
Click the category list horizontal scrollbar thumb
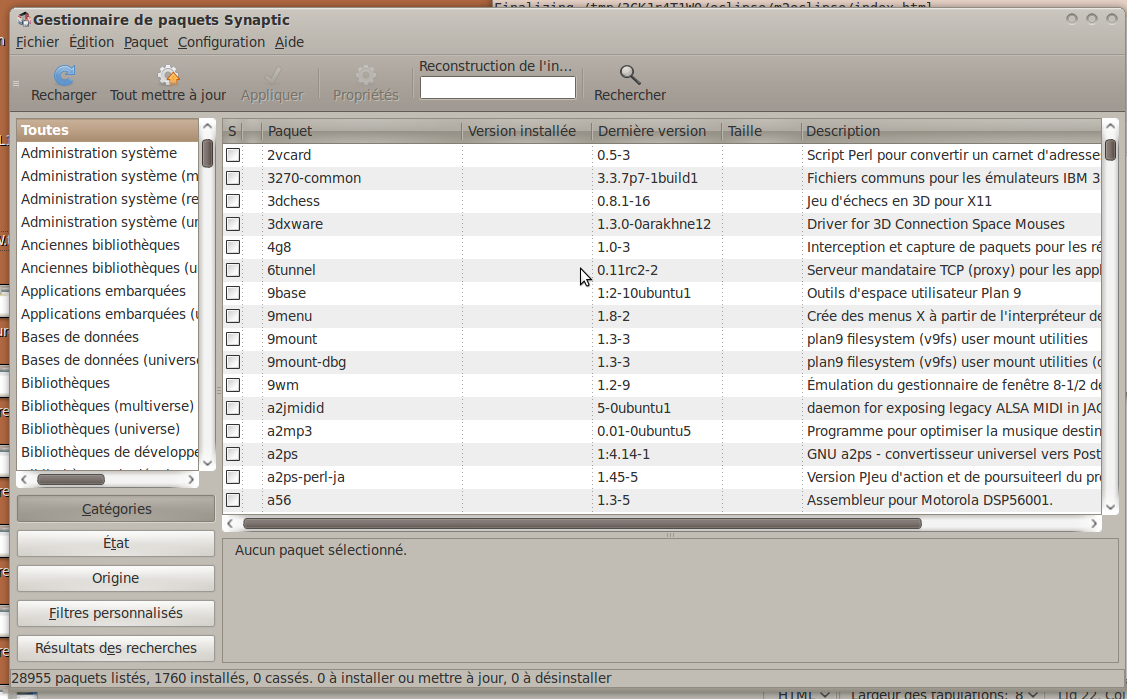pos(70,479)
